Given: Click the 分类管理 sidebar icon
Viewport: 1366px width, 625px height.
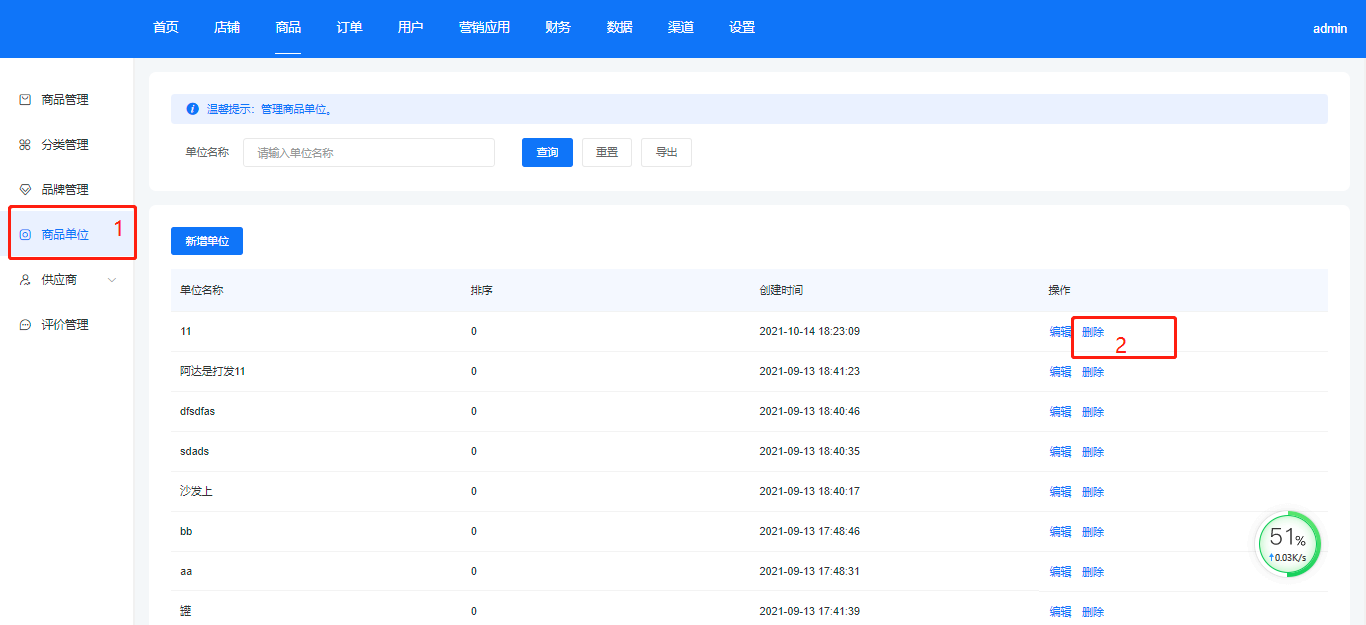Looking at the screenshot, I should pos(25,145).
